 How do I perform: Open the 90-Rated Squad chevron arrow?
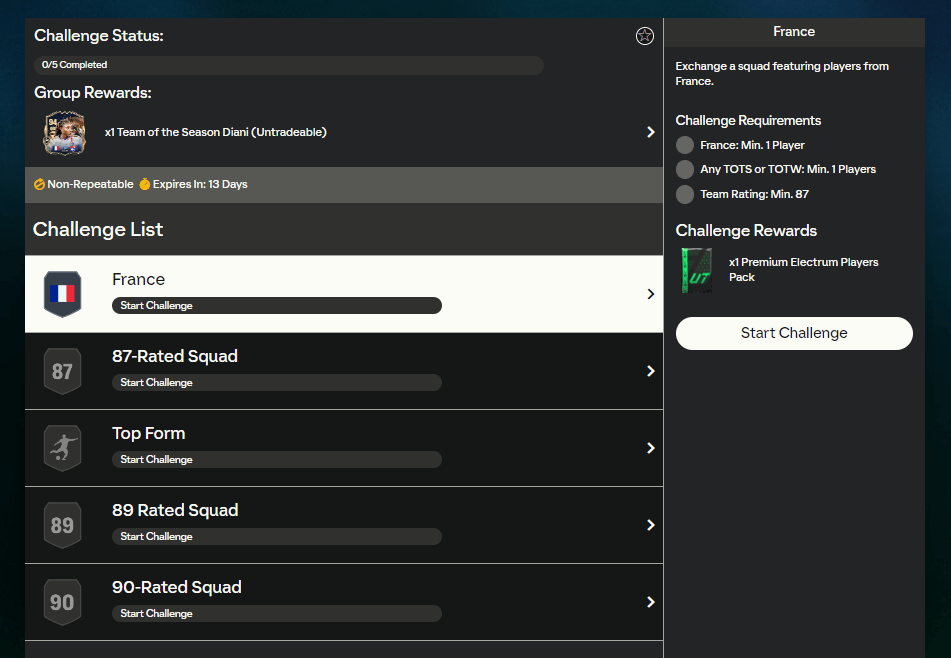point(650,602)
